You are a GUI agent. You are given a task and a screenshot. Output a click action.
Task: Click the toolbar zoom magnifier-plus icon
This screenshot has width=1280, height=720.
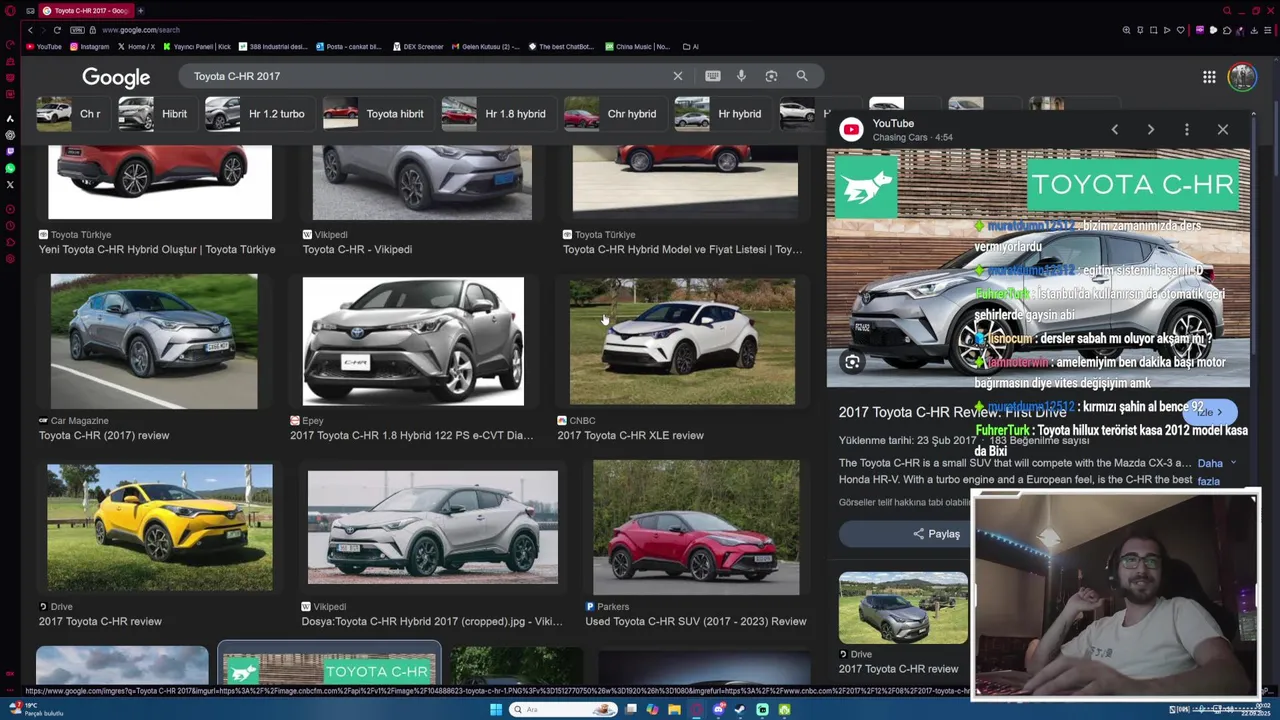[x=1127, y=30]
